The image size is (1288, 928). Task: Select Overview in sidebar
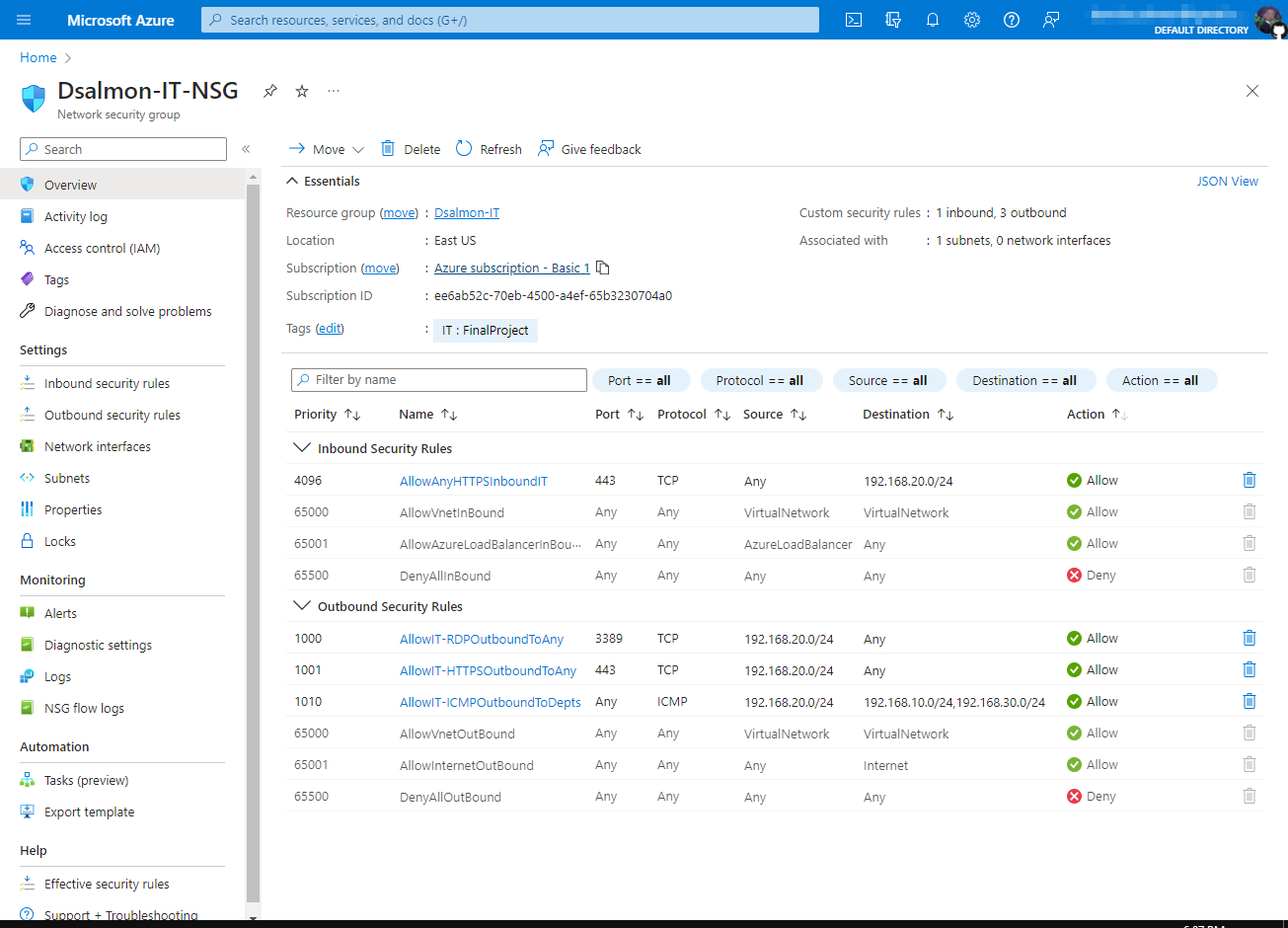[x=122, y=185]
